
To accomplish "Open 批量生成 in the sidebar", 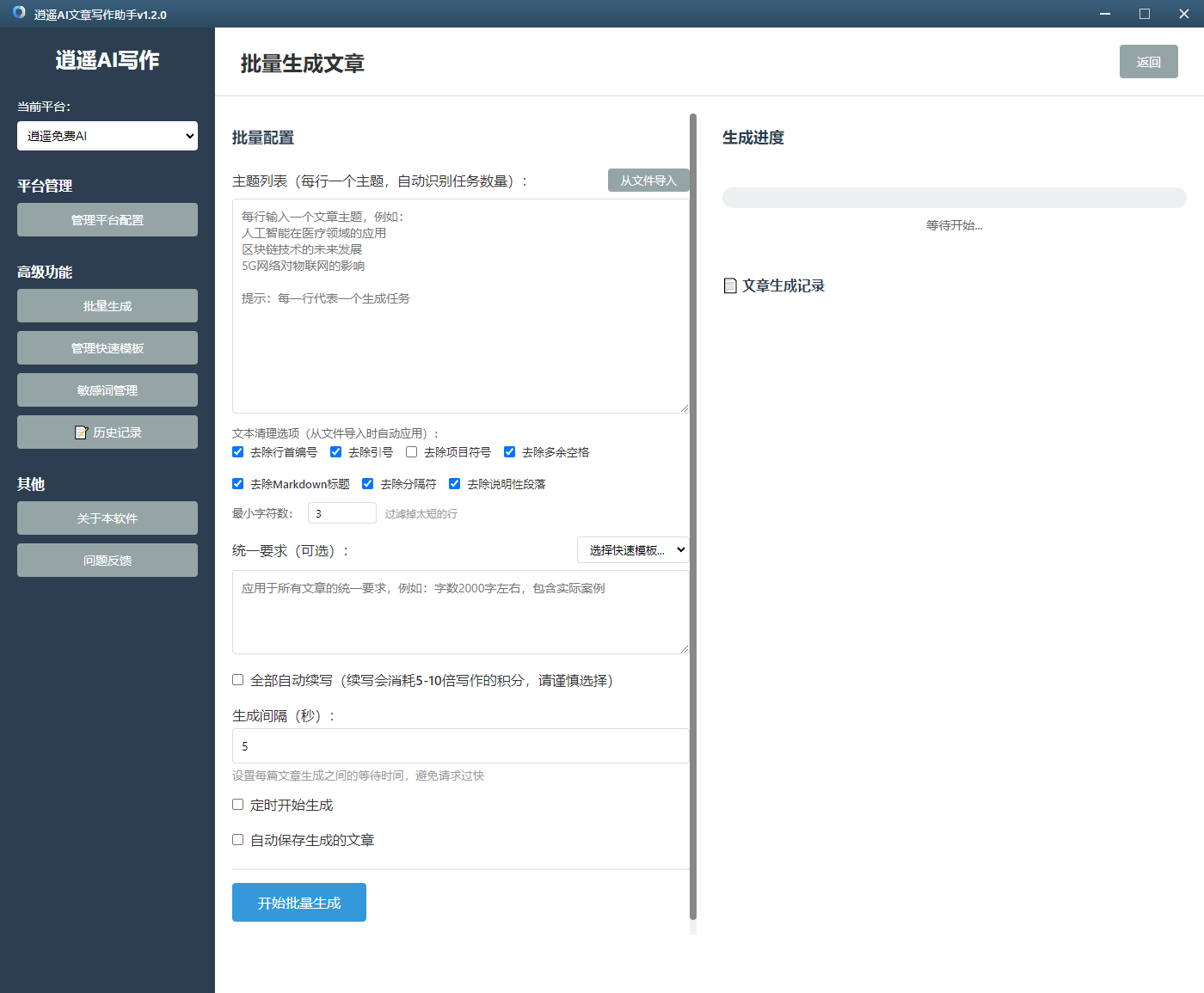I will click(x=107, y=306).
